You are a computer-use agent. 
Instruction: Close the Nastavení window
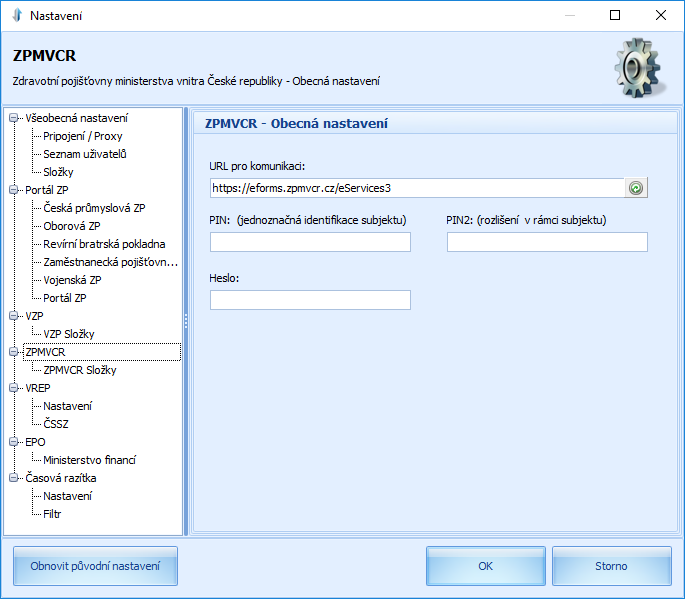[661, 15]
